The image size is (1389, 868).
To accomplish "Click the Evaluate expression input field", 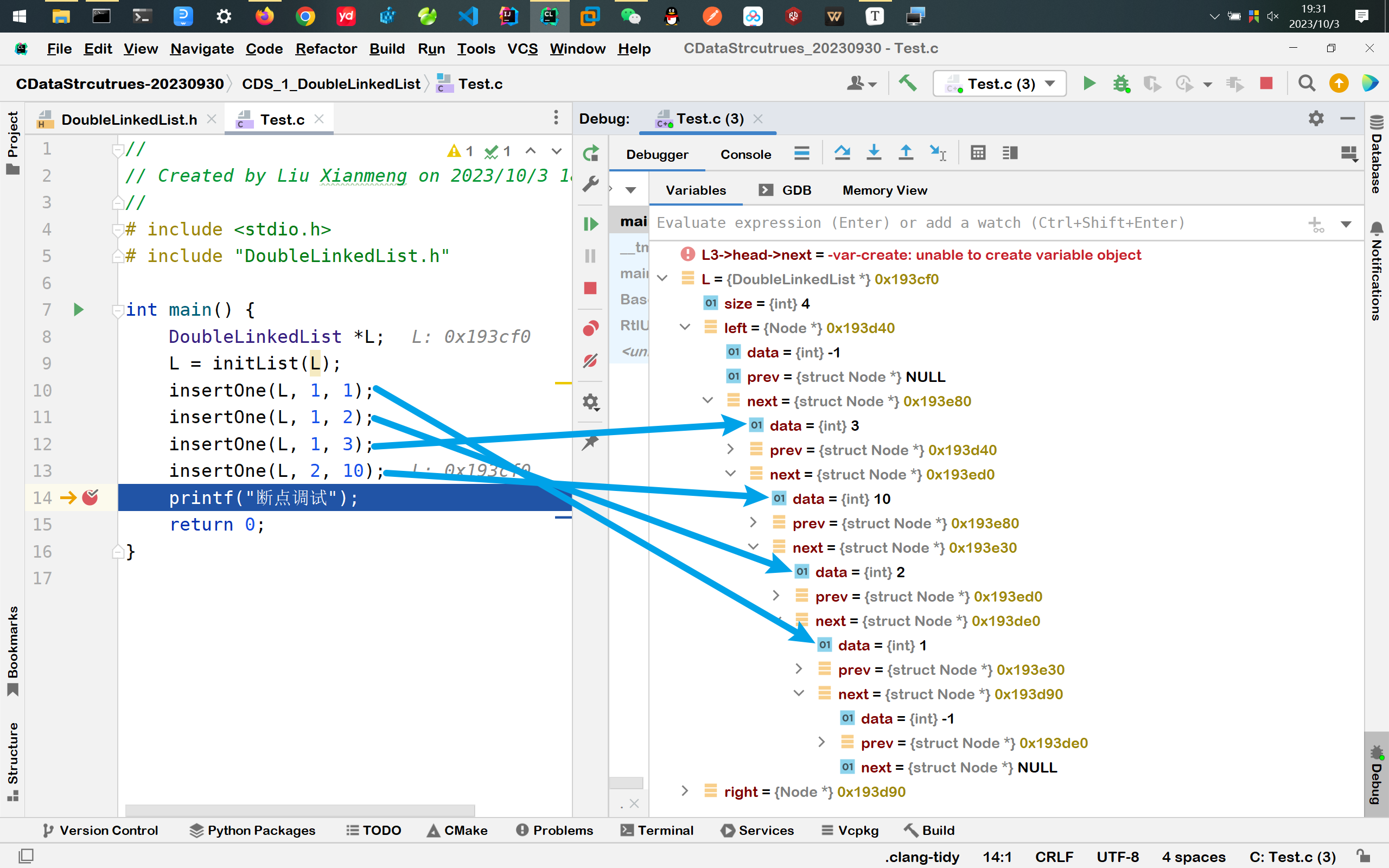I will (x=976, y=224).
